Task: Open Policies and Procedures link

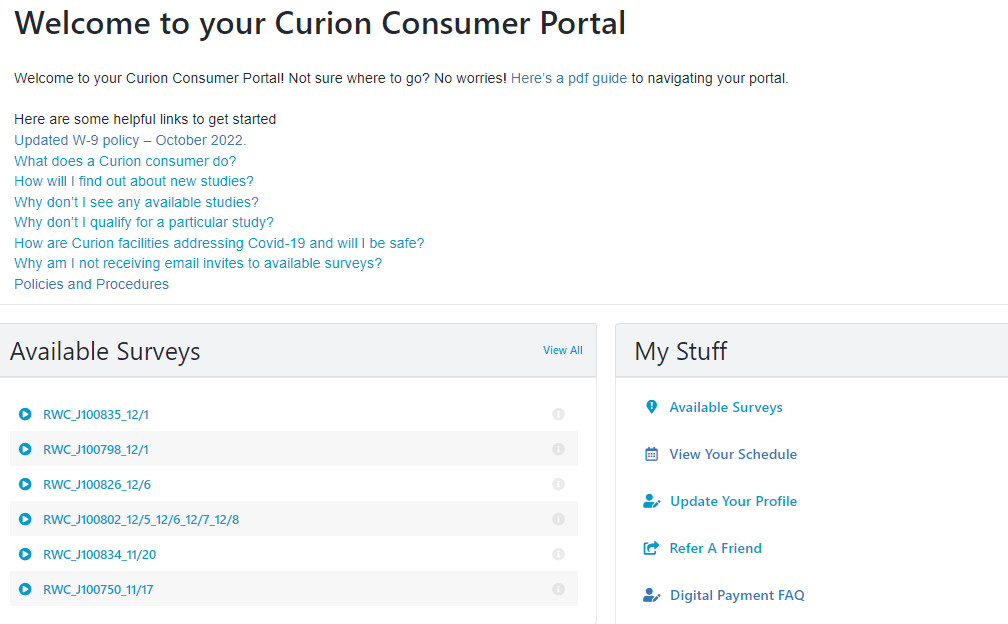Action: pyautogui.click(x=91, y=284)
